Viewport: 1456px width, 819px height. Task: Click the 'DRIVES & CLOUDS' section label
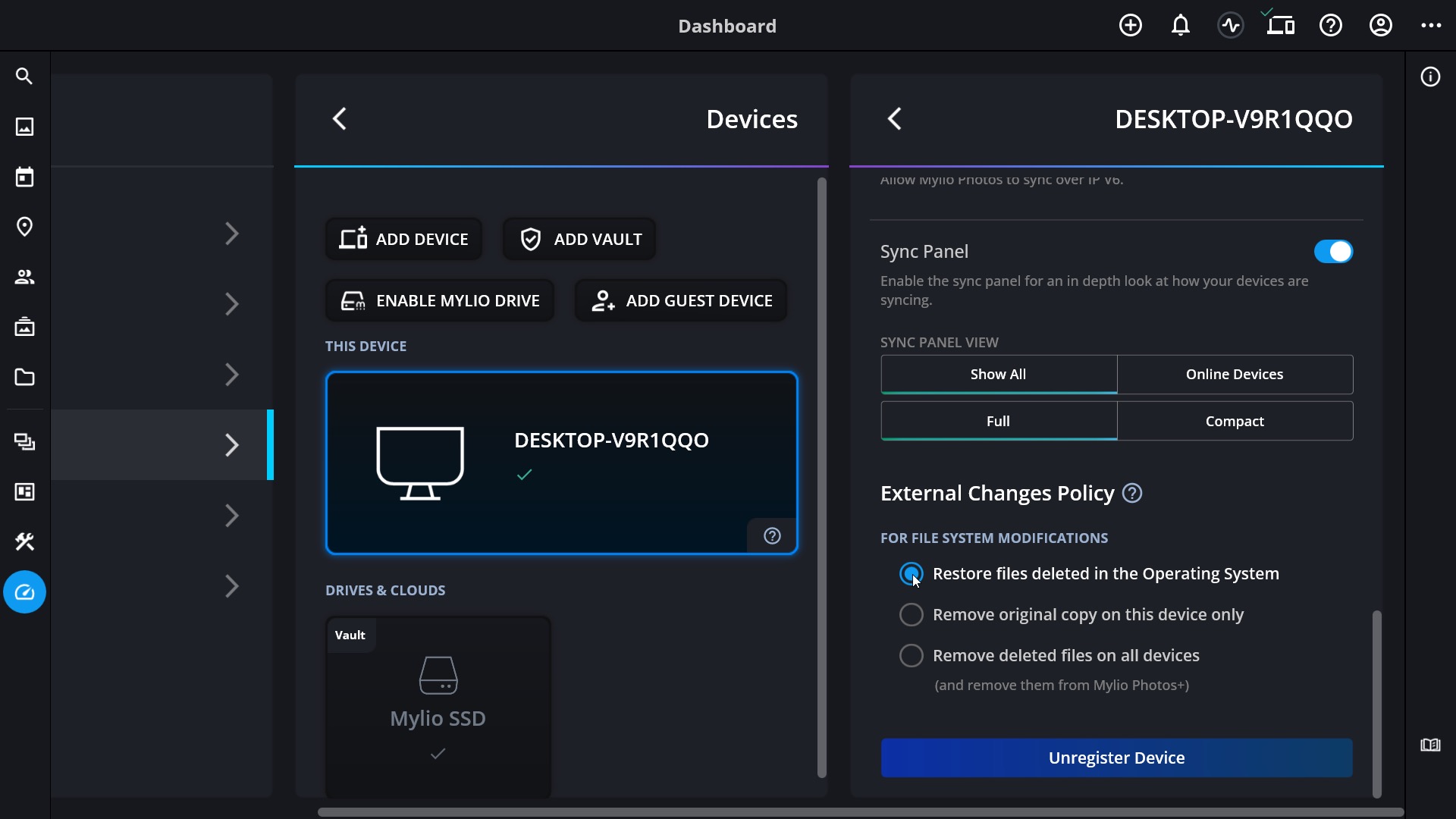pos(385,591)
